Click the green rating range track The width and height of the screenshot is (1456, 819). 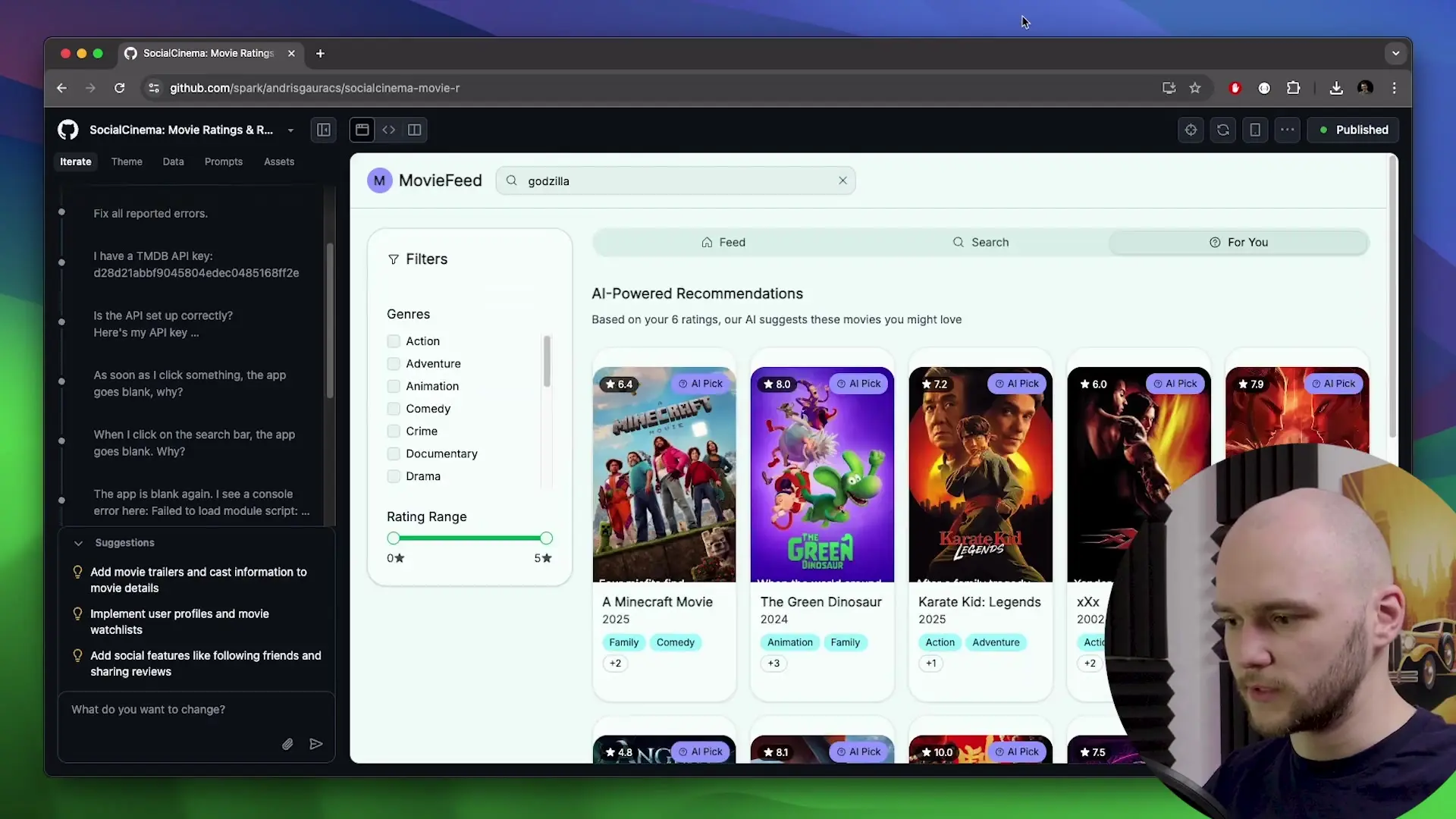(x=469, y=538)
